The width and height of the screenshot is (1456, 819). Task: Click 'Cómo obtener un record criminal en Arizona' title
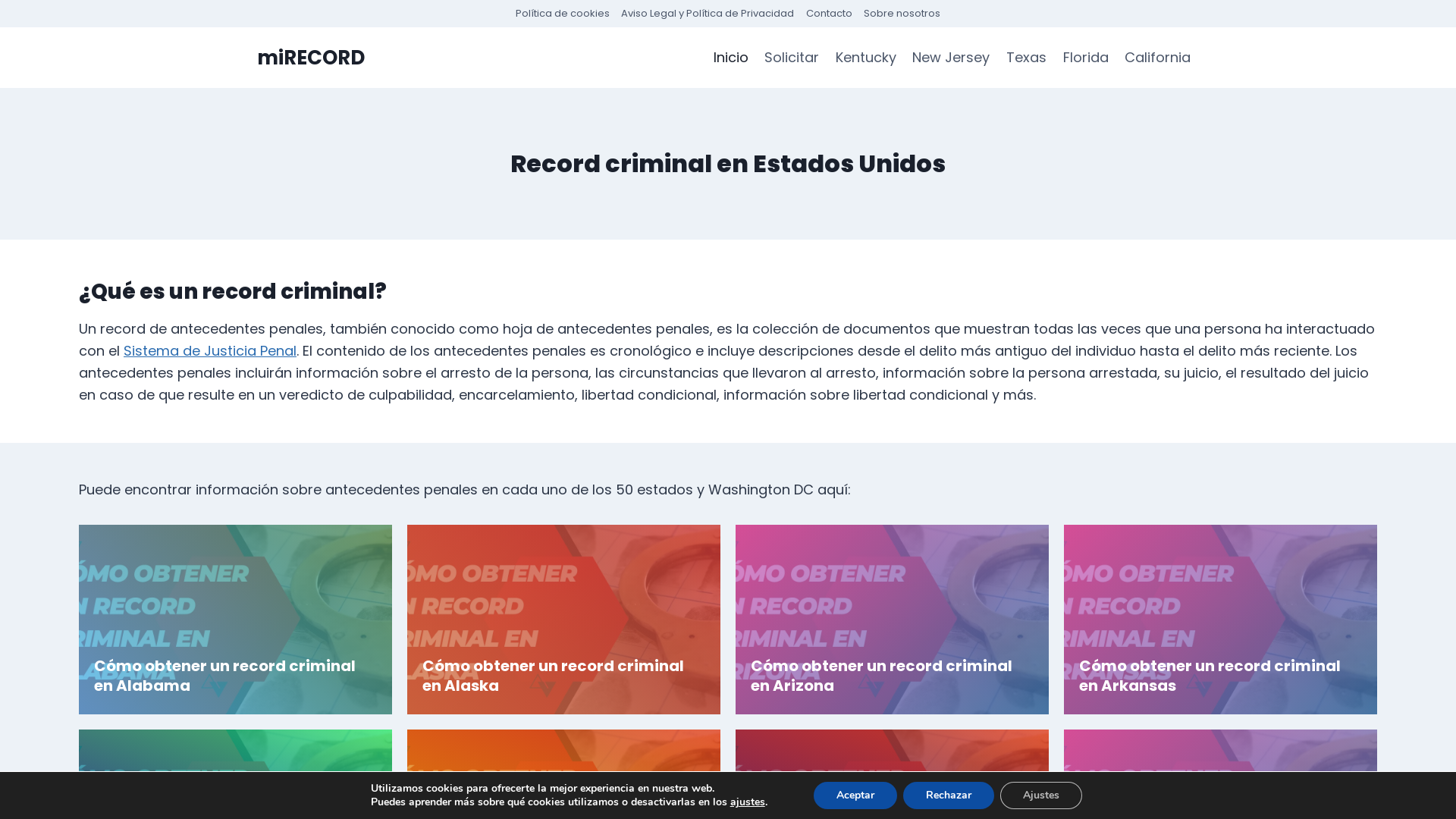tap(881, 676)
